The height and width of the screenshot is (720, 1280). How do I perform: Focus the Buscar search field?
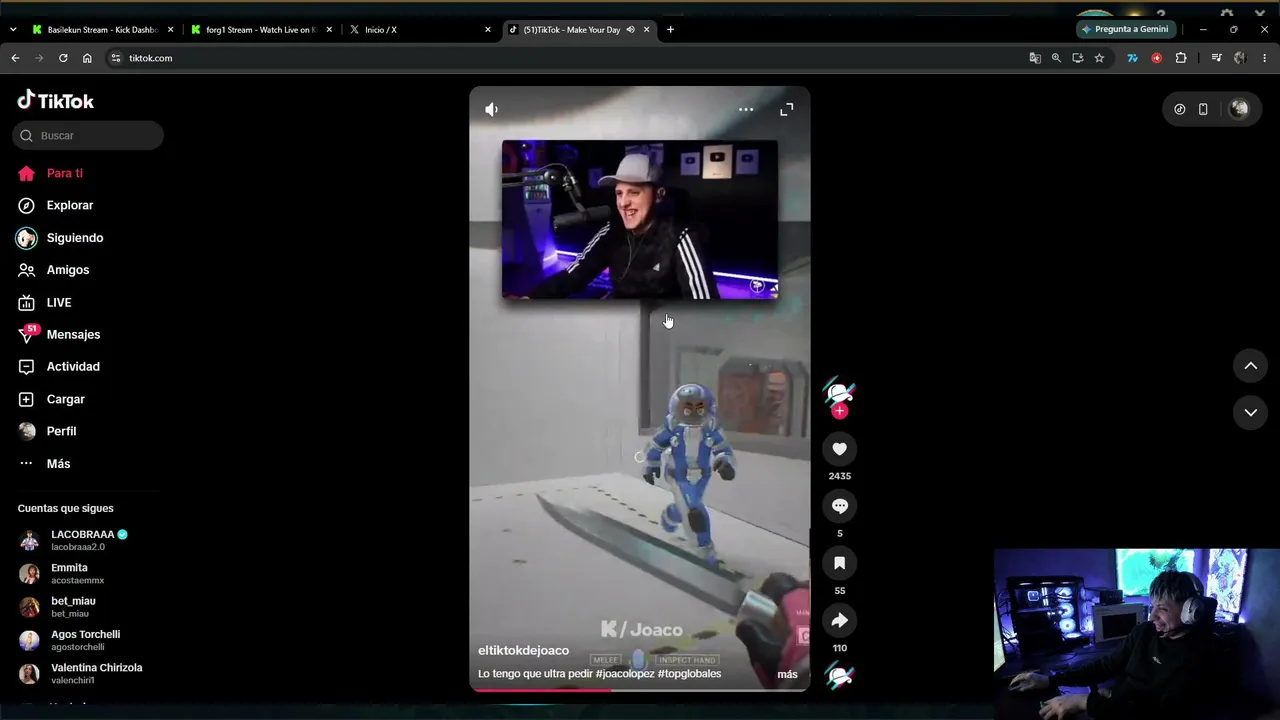click(88, 135)
